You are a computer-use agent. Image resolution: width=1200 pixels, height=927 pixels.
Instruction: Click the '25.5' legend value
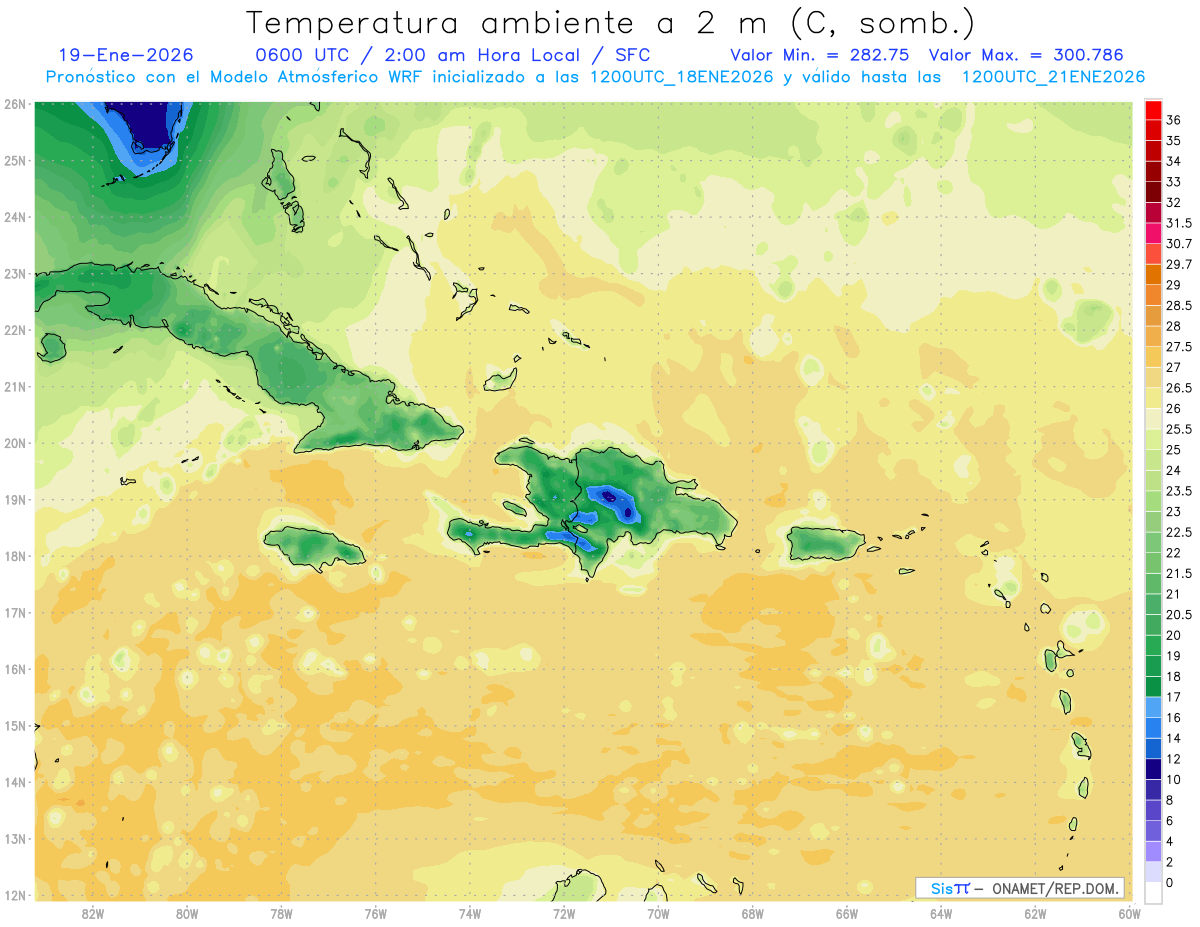(1179, 429)
